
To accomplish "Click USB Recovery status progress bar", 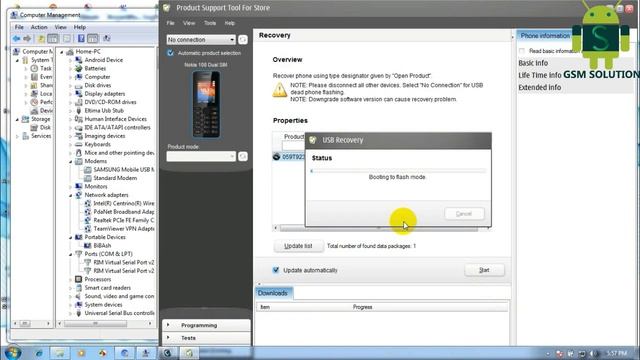I will point(398,171).
